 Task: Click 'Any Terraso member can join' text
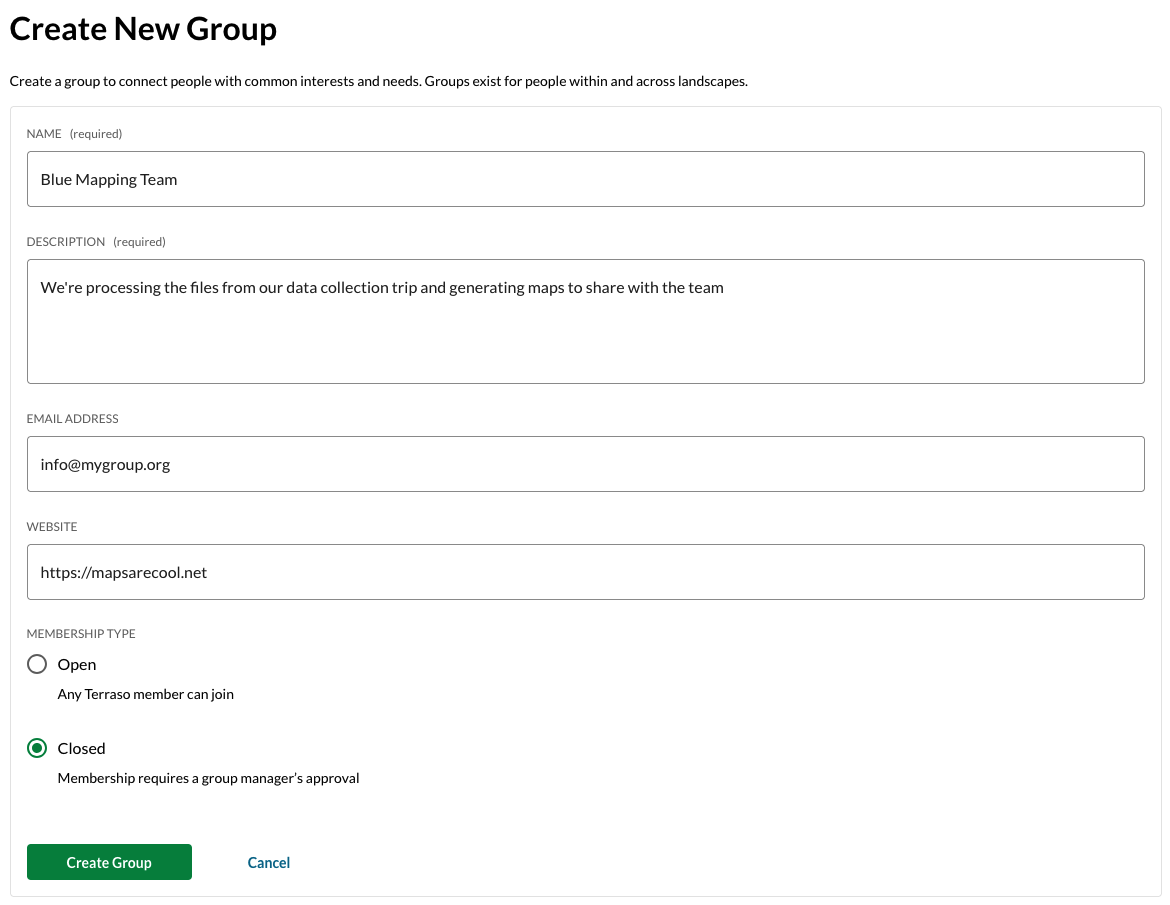(146, 694)
